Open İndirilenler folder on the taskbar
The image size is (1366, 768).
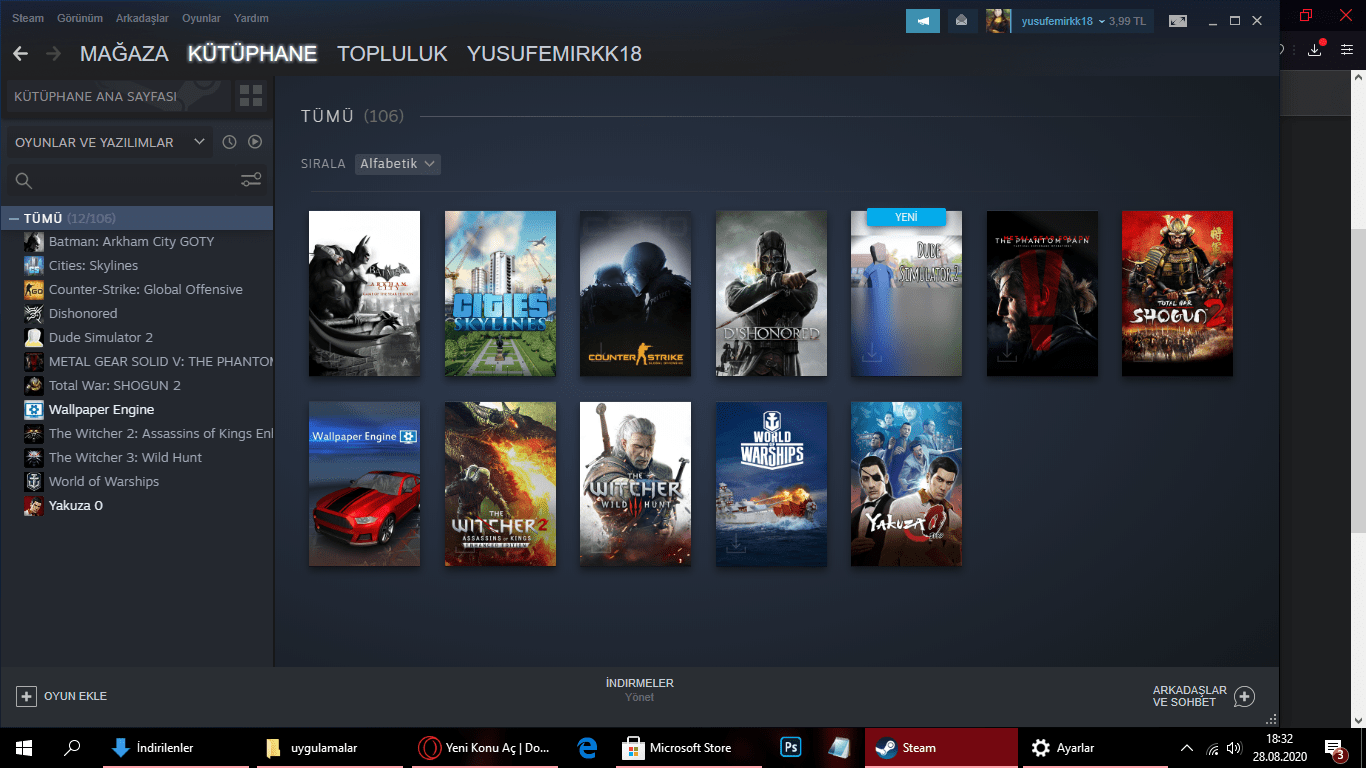tap(176, 747)
